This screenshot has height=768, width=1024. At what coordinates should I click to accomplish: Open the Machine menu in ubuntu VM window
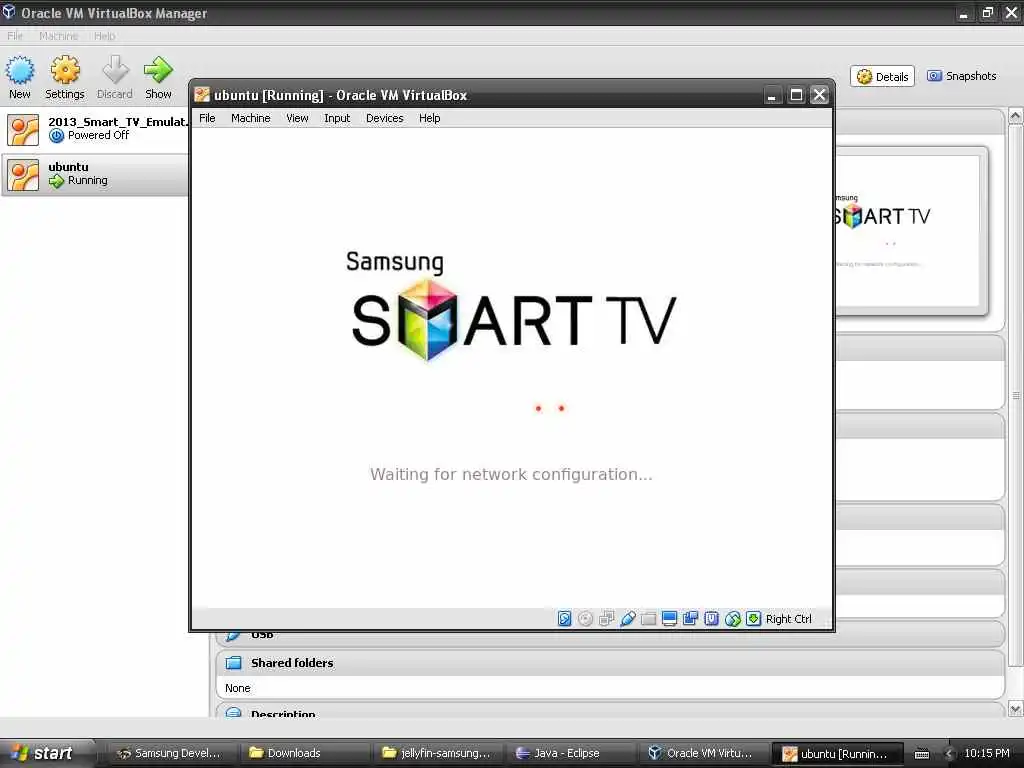tap(251, 118)
